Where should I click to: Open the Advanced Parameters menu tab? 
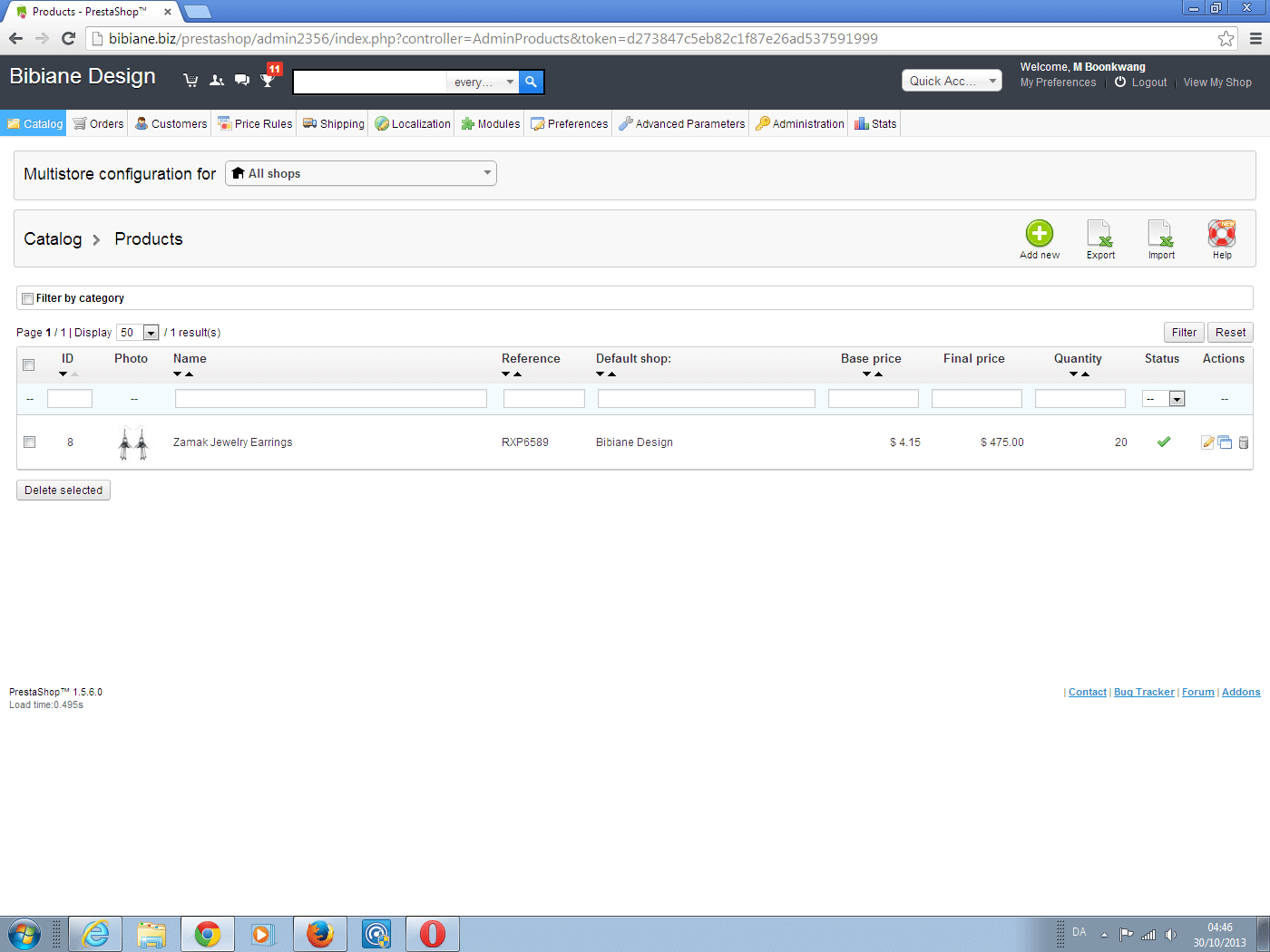click(x=682, y=123)
